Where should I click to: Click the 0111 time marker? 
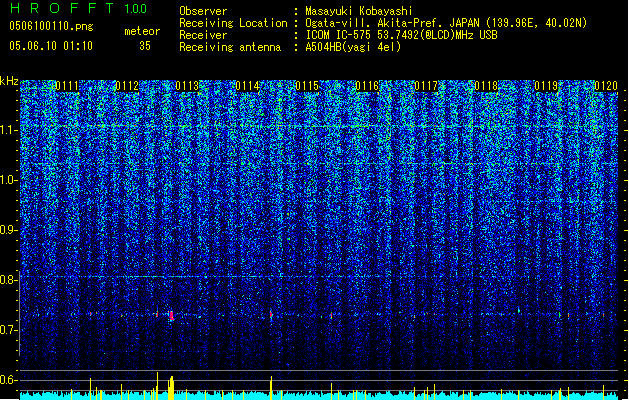(67, 86)
